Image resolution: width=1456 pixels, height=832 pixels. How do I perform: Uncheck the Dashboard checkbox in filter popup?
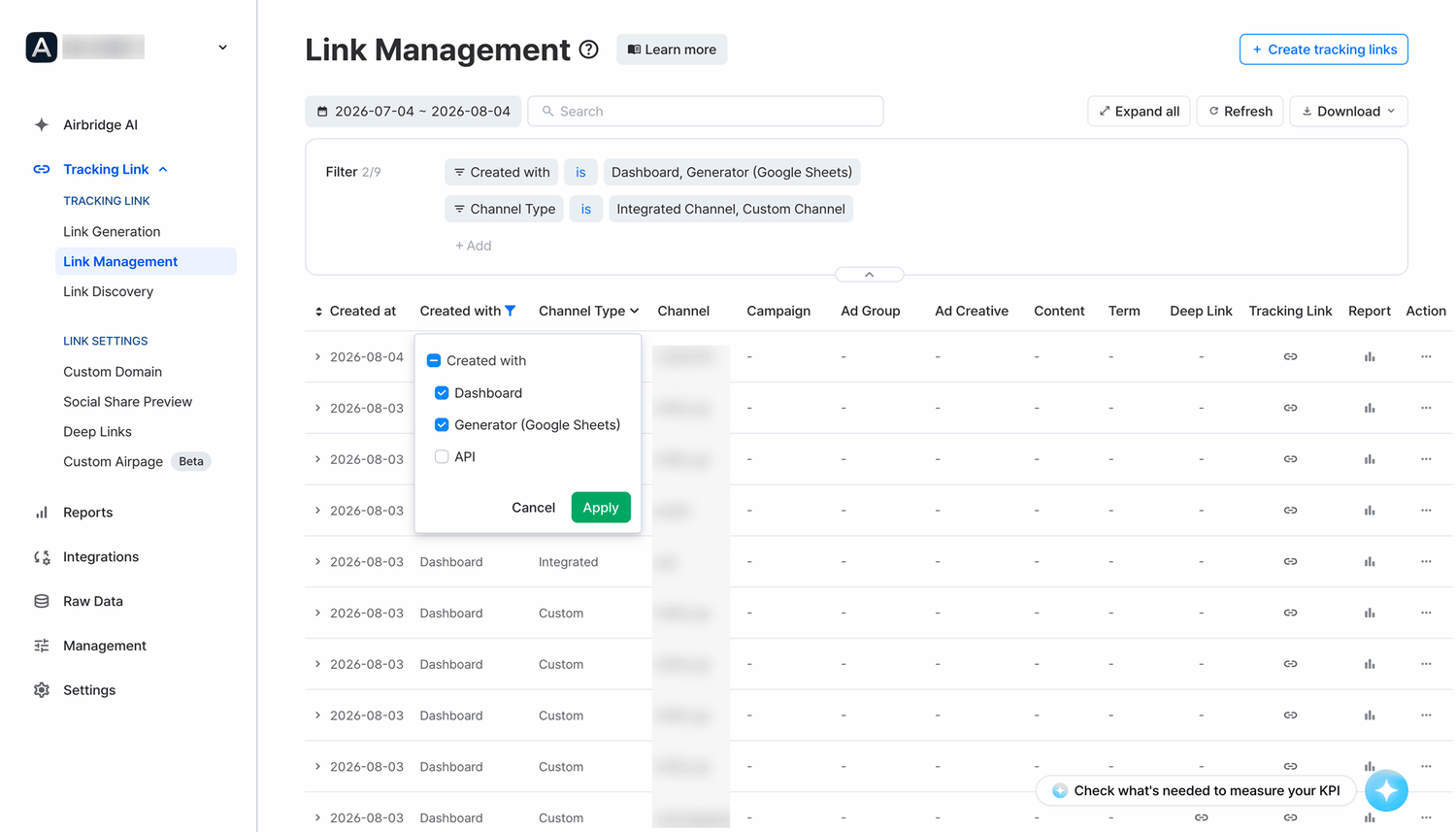tap(442, 392)
